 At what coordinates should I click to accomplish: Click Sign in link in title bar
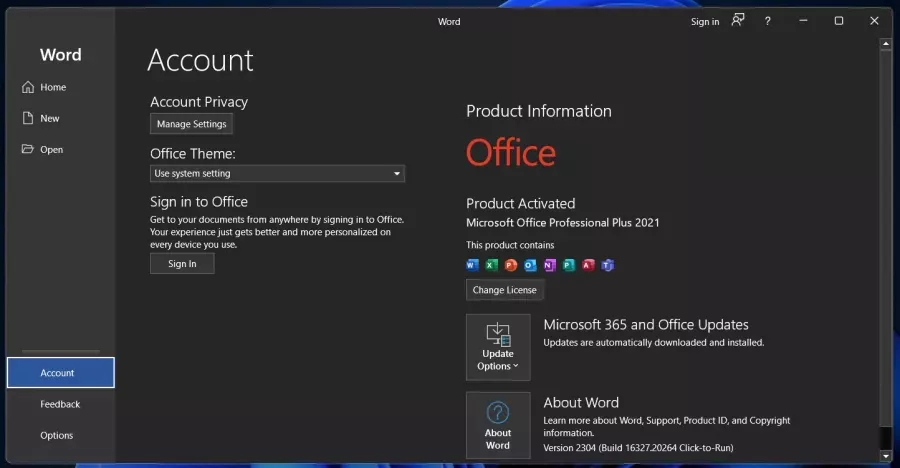point(704,22)
